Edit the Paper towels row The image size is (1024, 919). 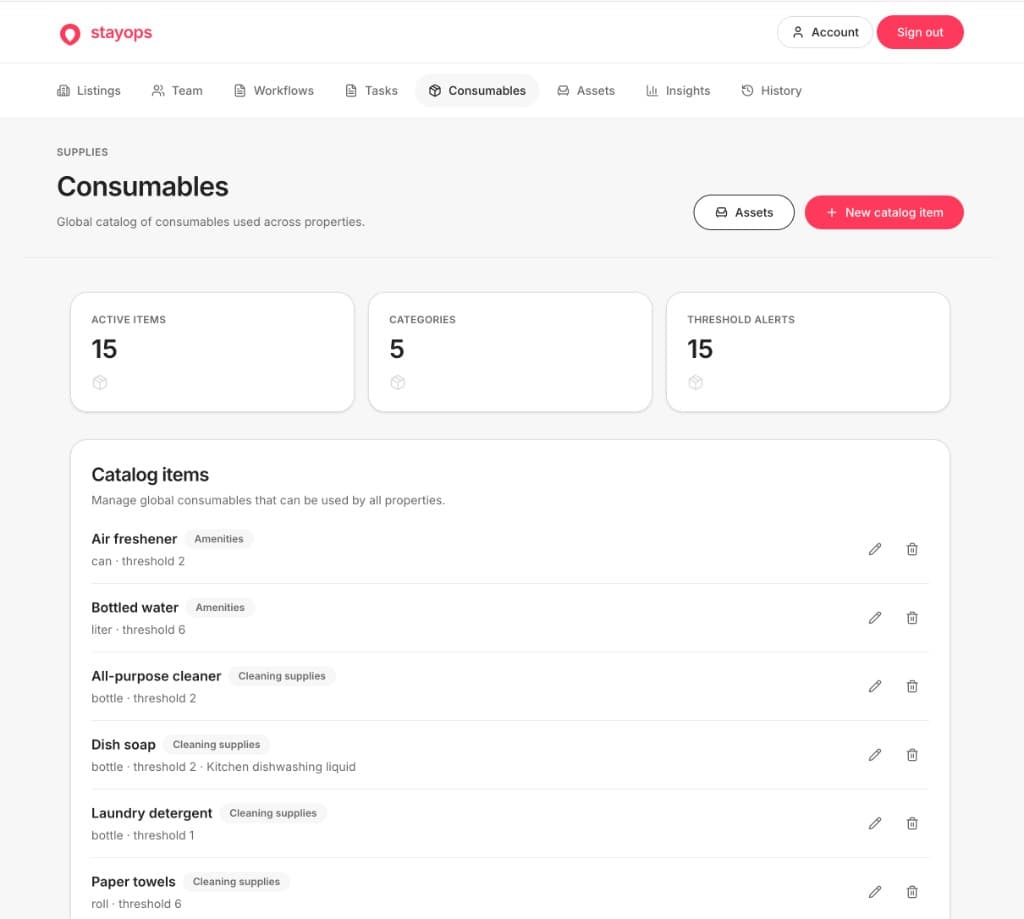click(874, 892)
